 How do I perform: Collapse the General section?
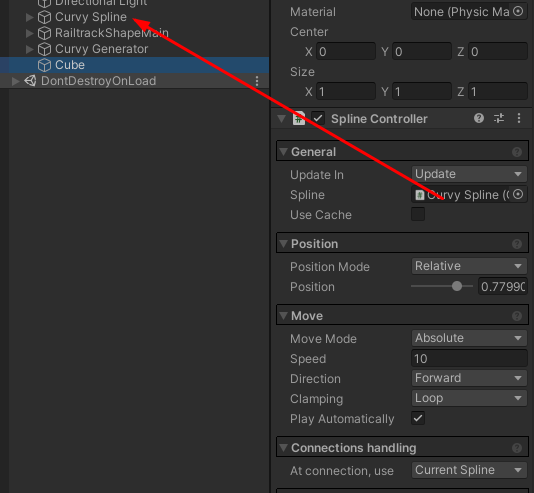click(x=283, y=152)
